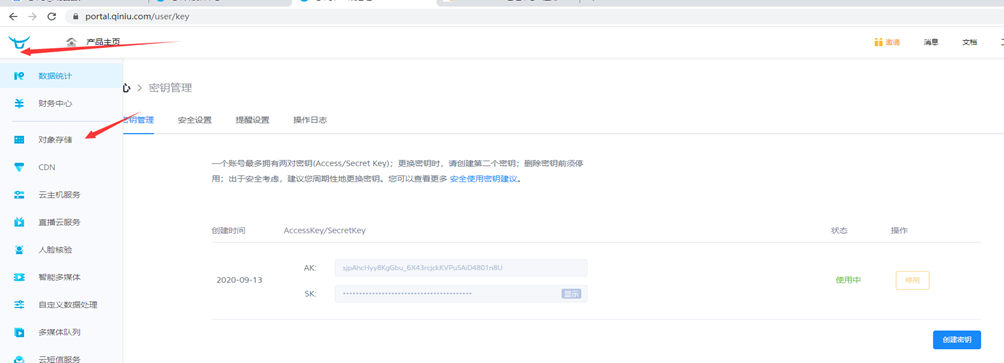Click the 状态 column header
The width and height of the screenshot is (1004, 363).
pyautogui.click(x=839, y=230)
